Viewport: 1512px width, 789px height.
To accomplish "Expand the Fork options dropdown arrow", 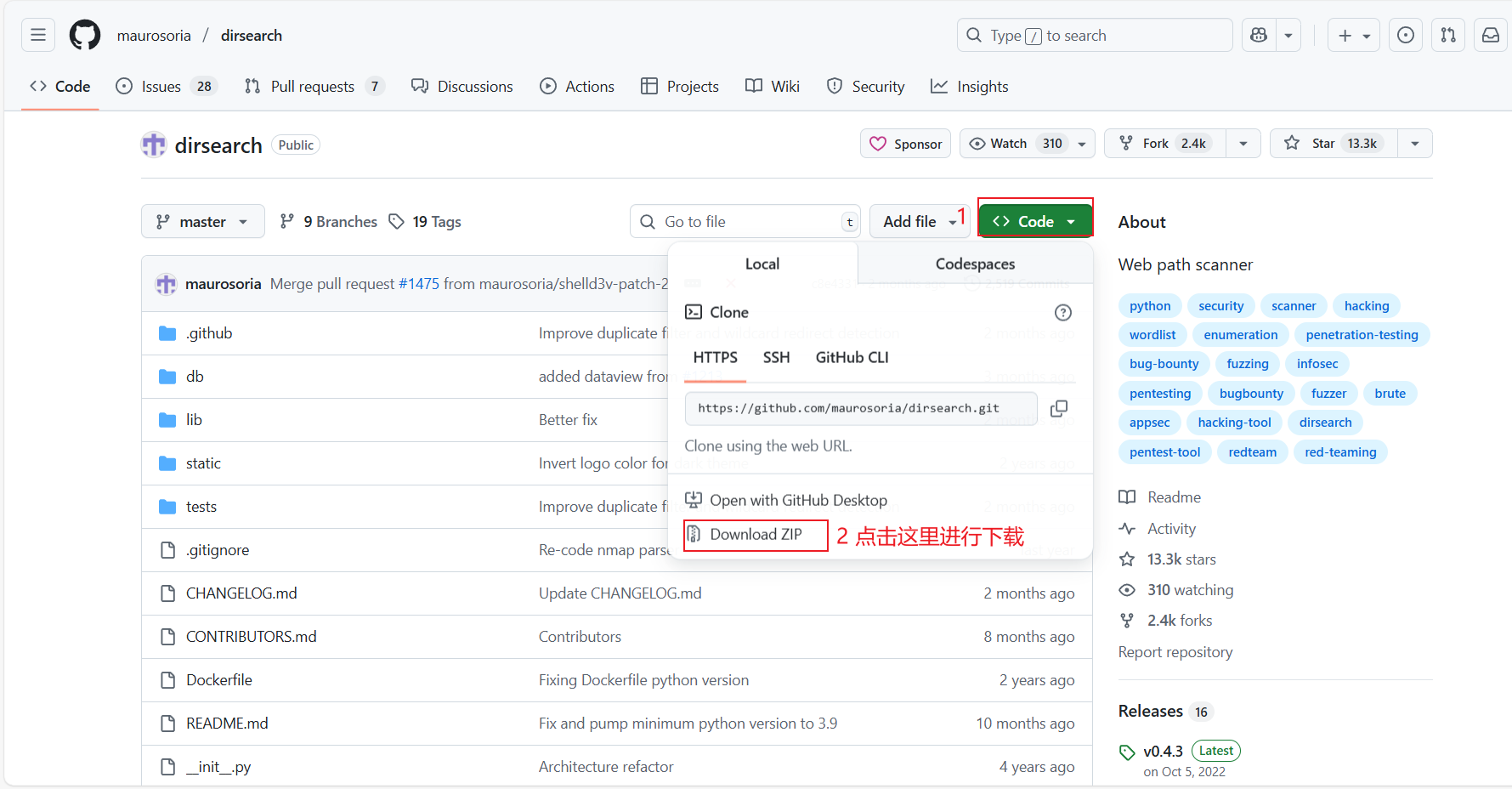I will click(x=1243, y=144).
